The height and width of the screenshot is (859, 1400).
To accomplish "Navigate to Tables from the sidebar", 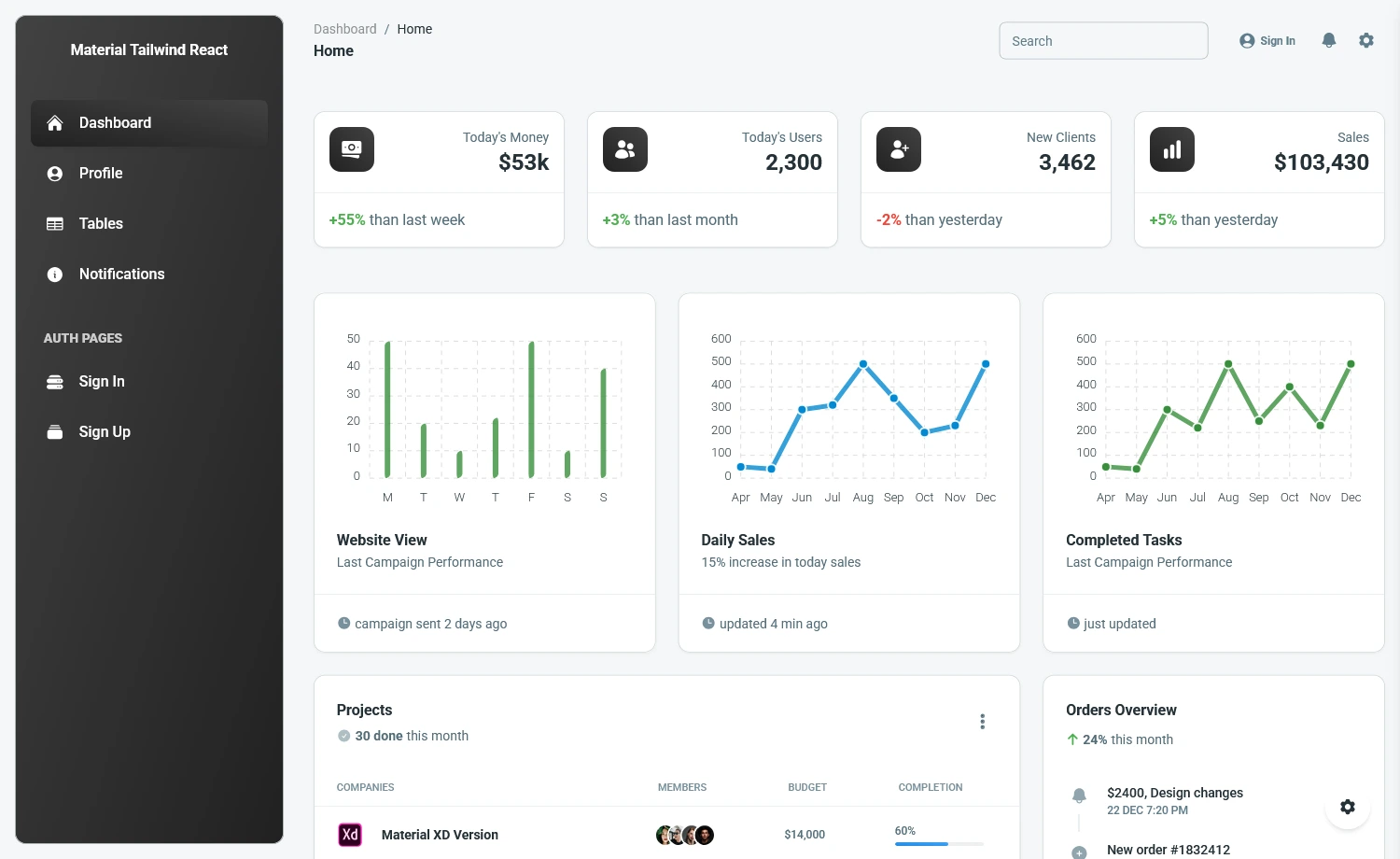I will pos(100,223).
